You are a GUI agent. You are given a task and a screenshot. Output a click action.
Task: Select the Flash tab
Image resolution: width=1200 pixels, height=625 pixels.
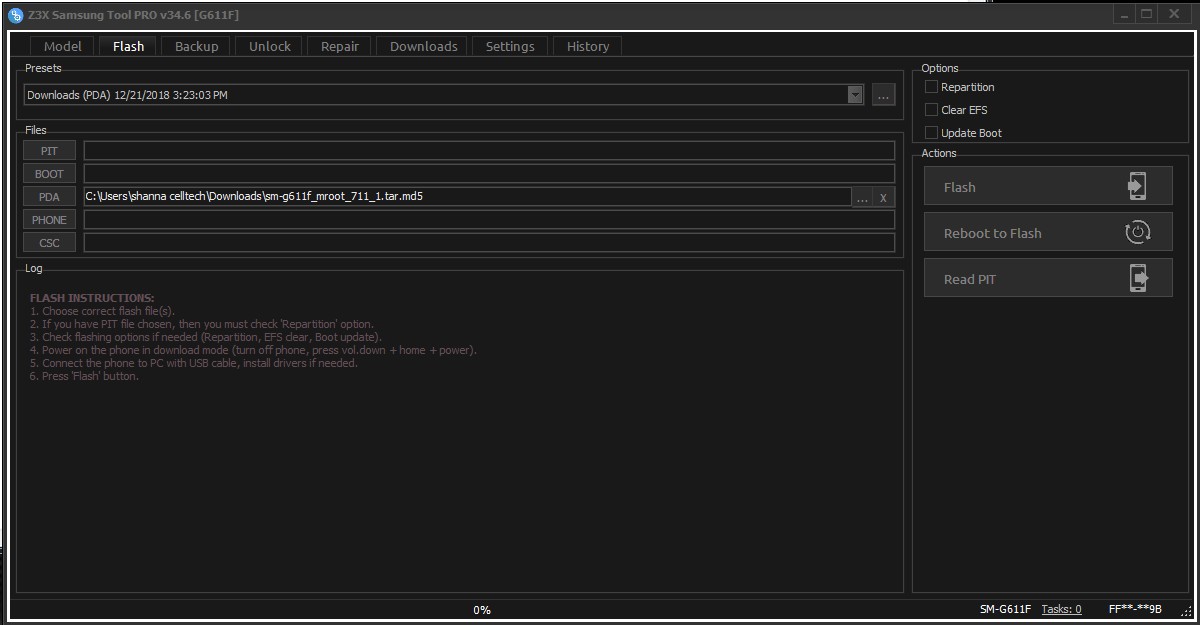tap(128, 46)
